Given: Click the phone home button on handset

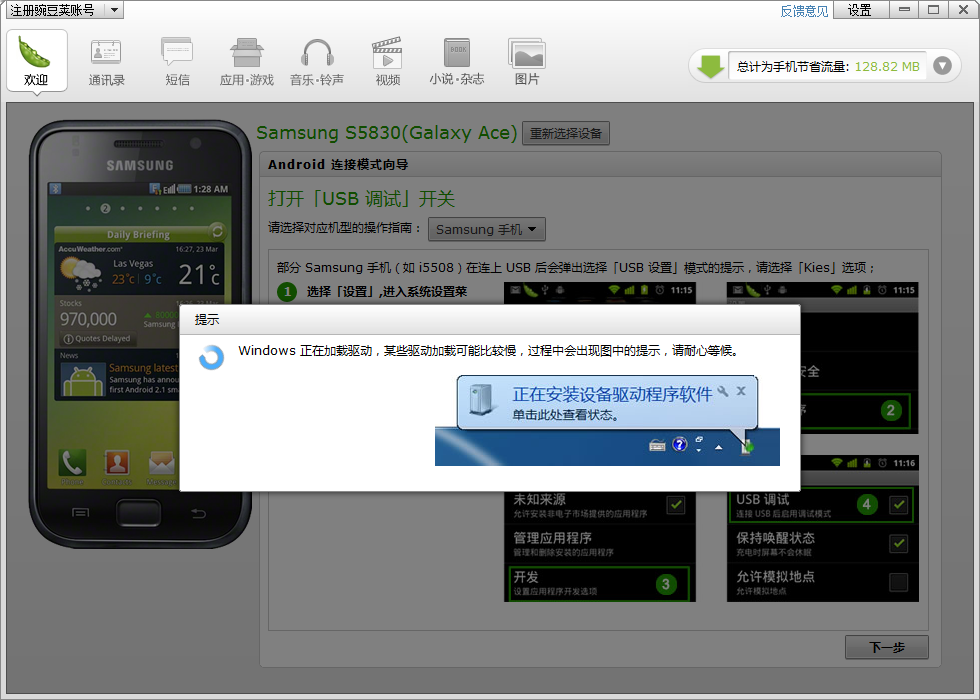Looking at the screenshot, I should pos(139,512).
